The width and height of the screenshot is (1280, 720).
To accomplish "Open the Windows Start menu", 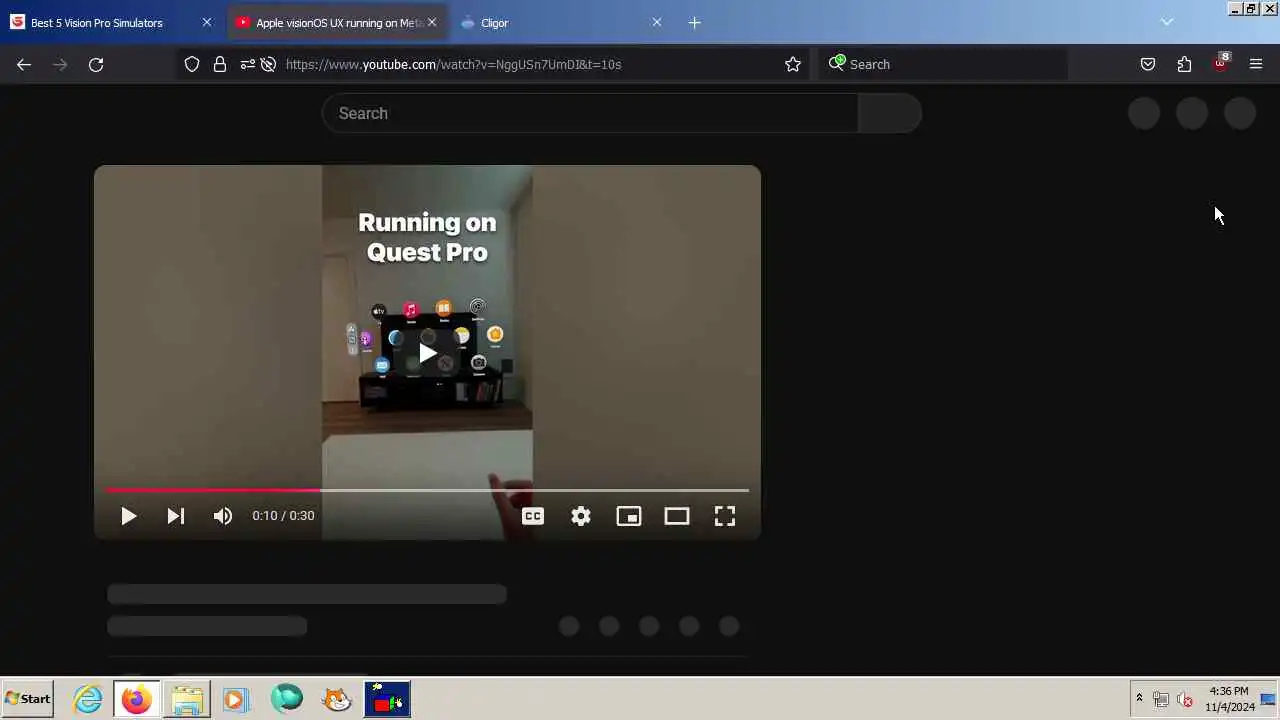I will point(28,699).
